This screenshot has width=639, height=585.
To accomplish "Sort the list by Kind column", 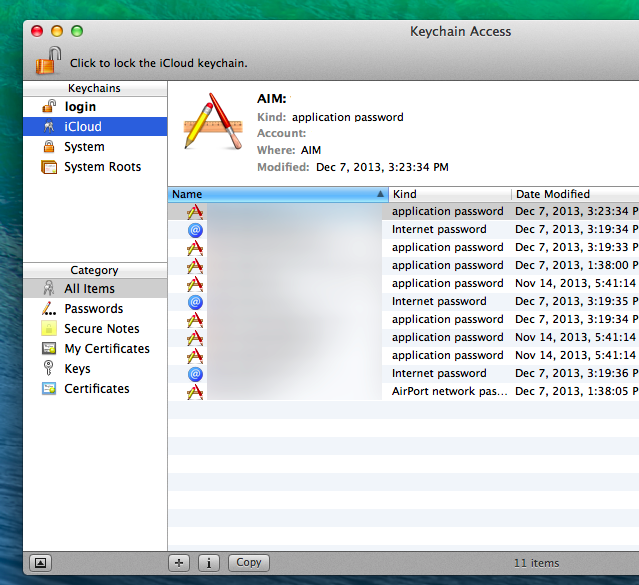I will click(450, 194).
